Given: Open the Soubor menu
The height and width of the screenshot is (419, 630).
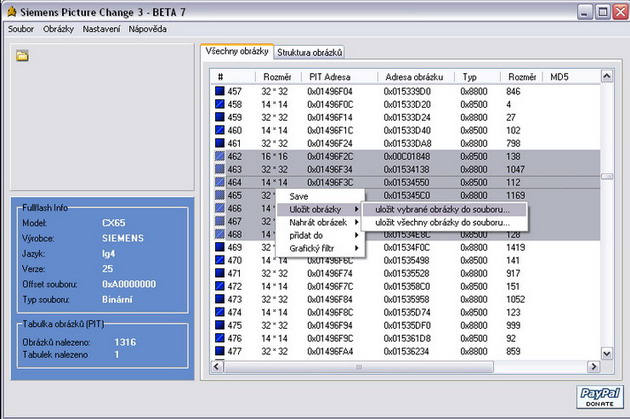Looking at the screenshot, I should tap(21, 29).
